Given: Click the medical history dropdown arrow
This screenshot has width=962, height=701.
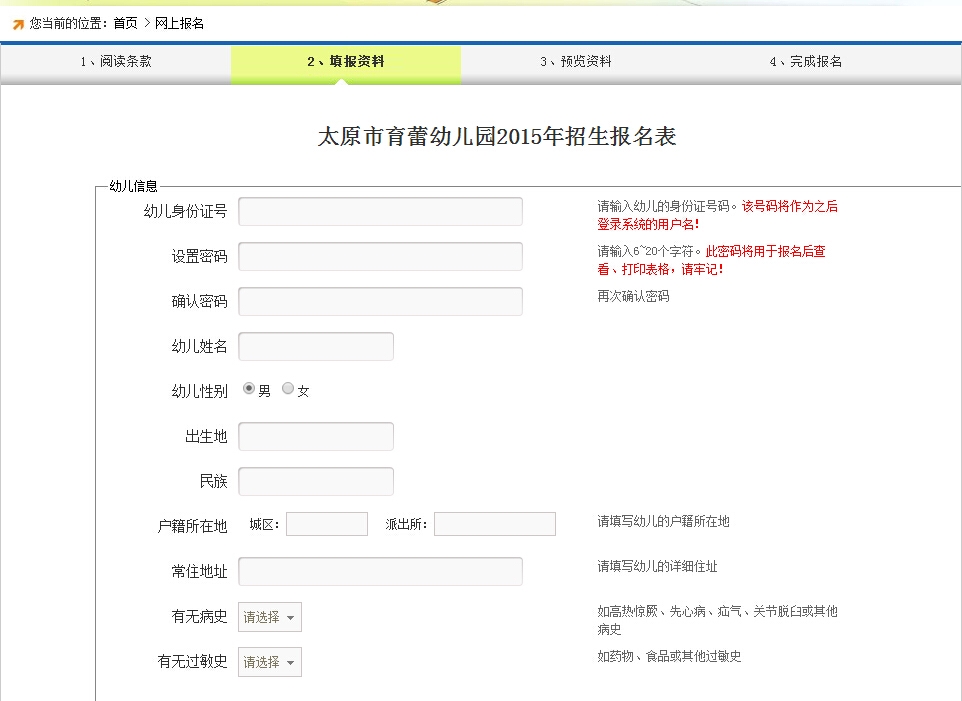Looking at the screenshot, I should [x=291, y=617].
